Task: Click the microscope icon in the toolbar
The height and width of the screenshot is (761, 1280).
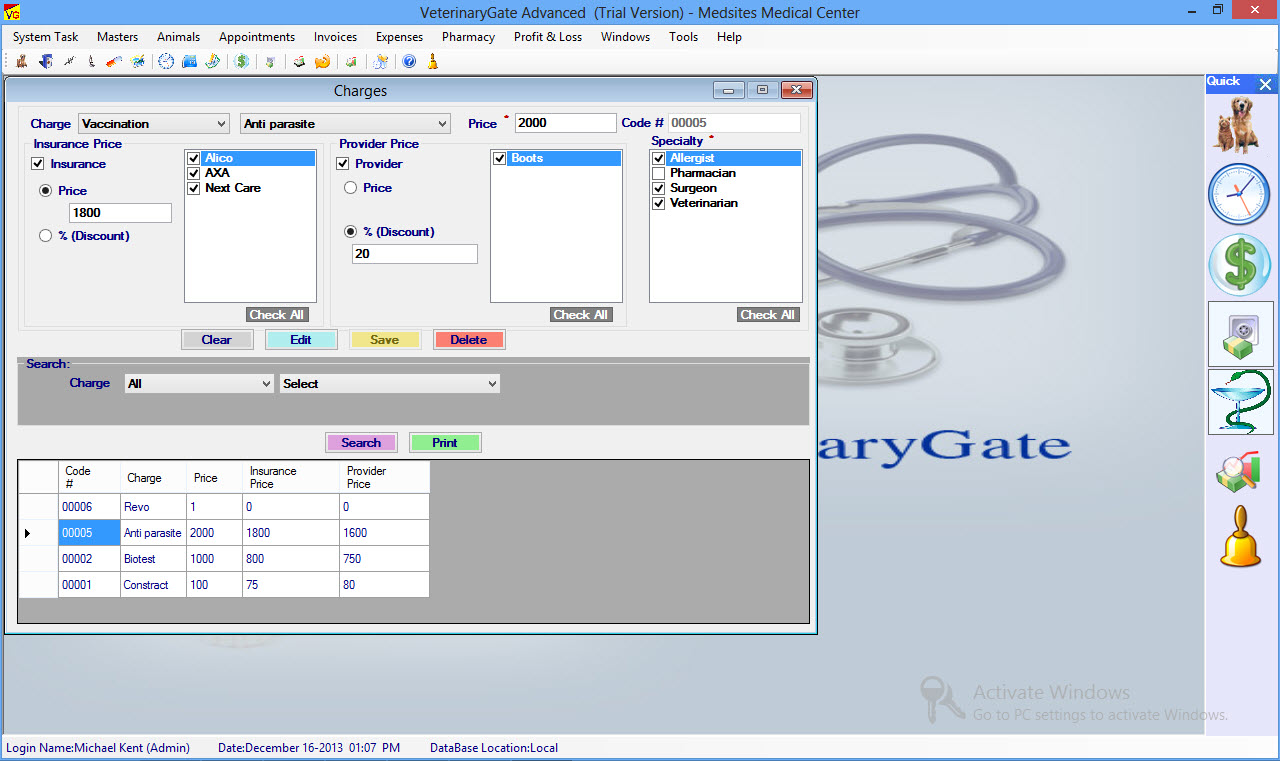Action: coord(90,62)
